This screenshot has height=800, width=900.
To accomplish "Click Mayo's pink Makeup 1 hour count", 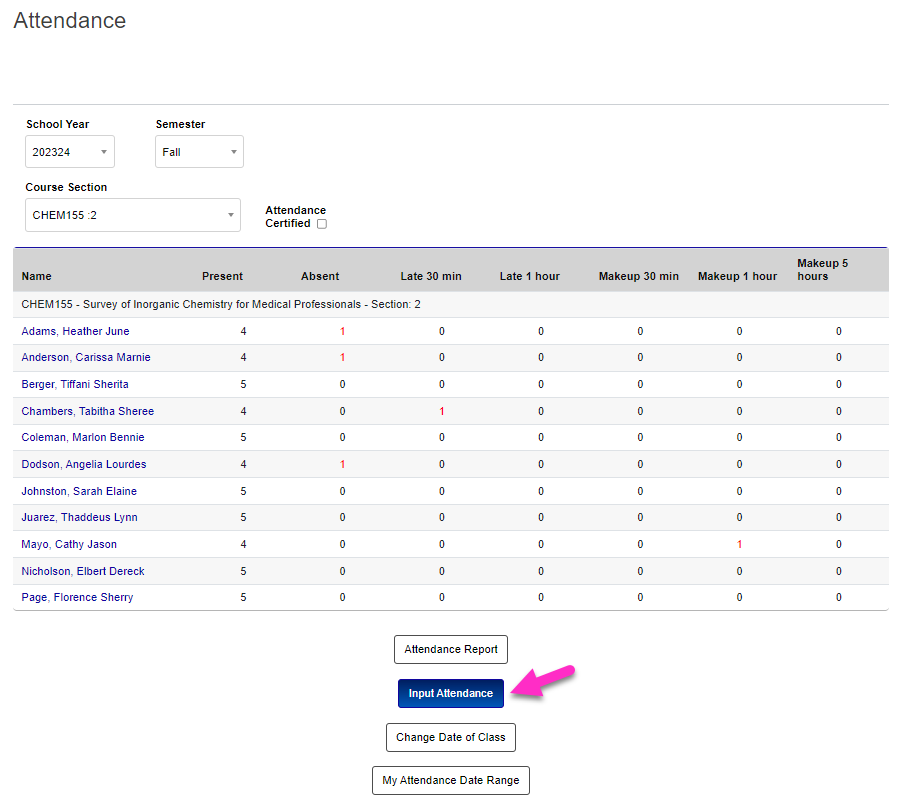I will coord(738,544).
